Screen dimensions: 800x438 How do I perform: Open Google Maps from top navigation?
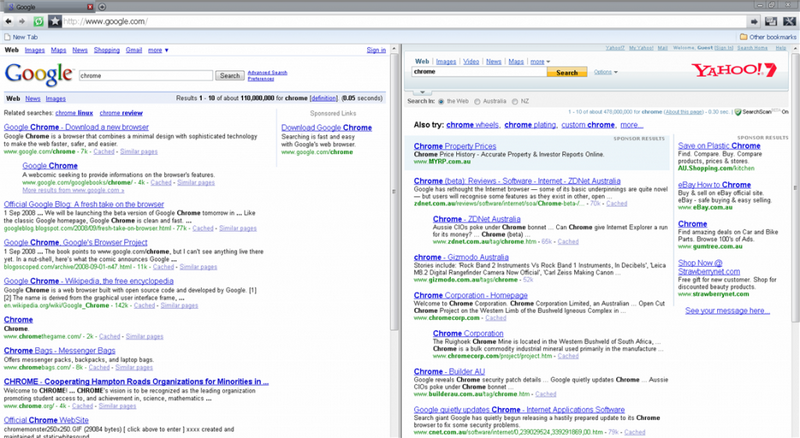pyautogui.click(x=58, y=50)
